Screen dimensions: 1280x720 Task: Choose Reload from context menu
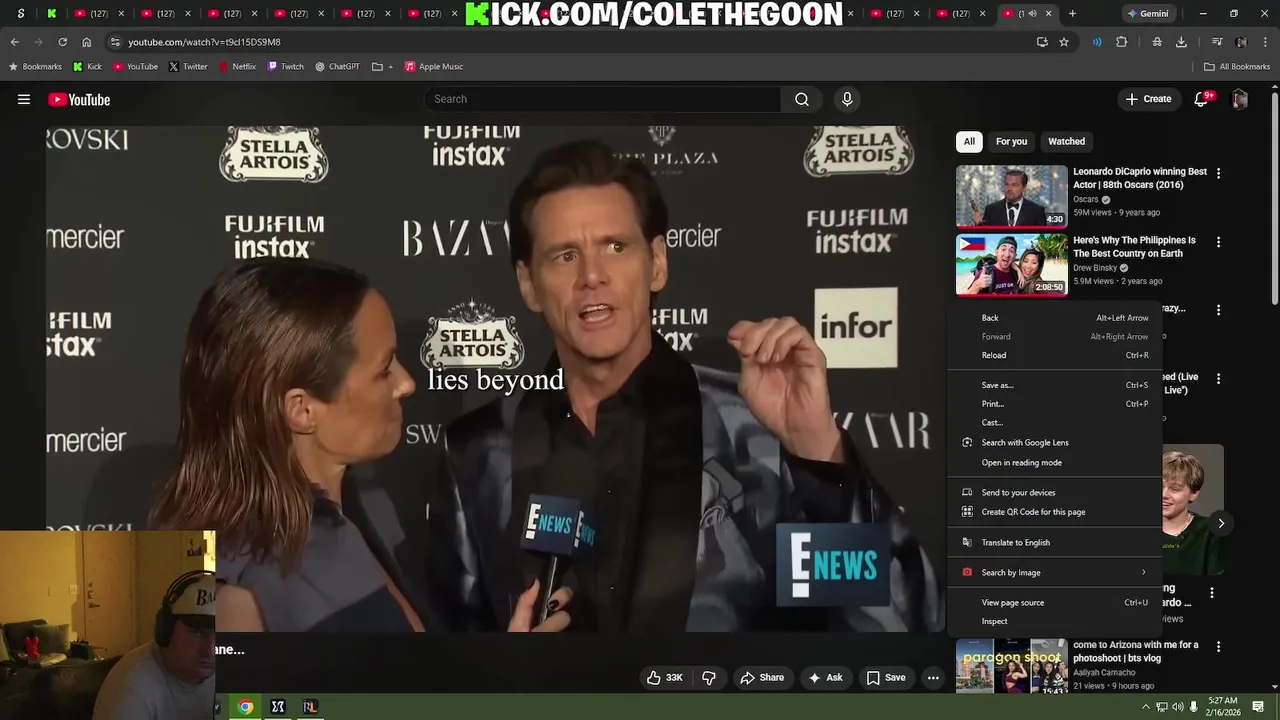pyautogui.click(x=1055, y=356)
